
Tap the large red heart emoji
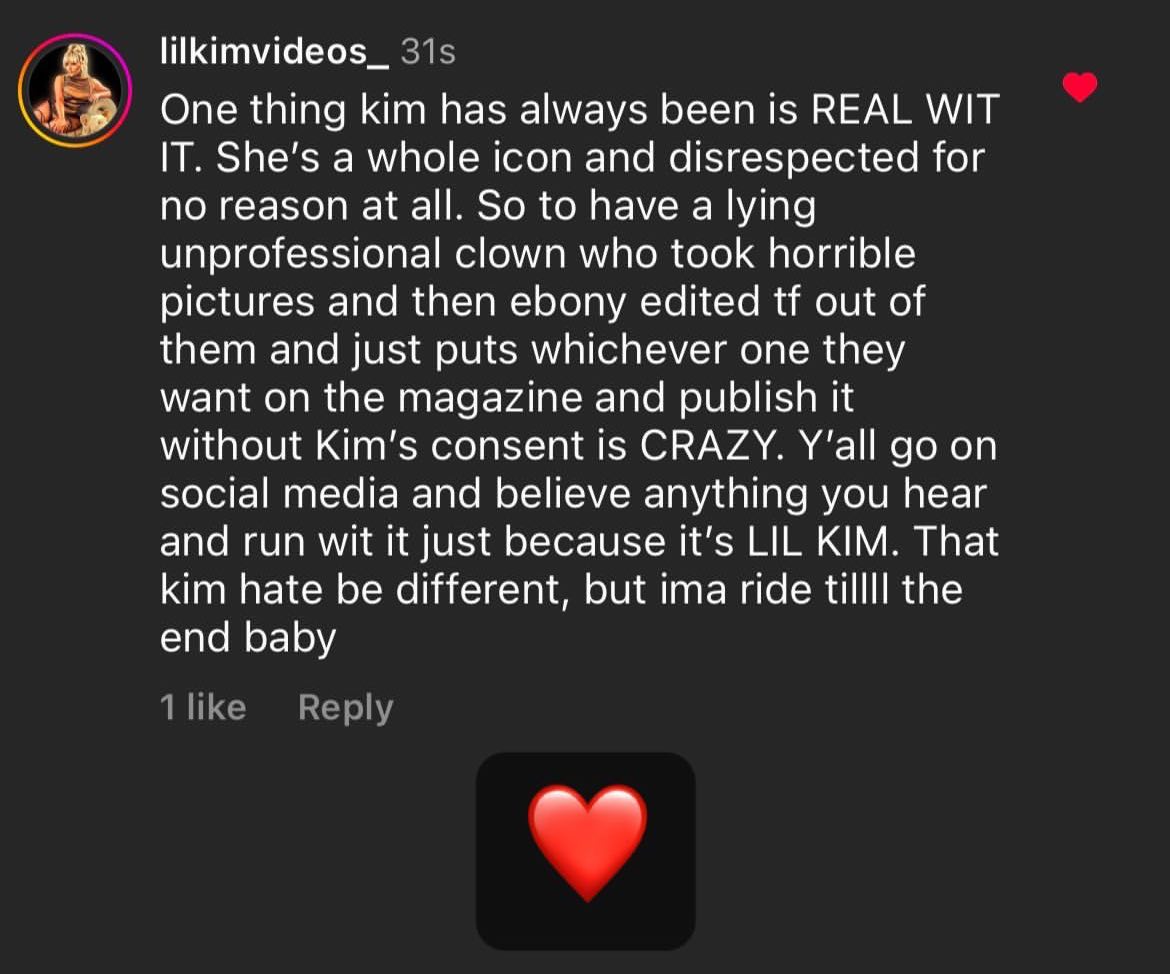pos(587,843)
